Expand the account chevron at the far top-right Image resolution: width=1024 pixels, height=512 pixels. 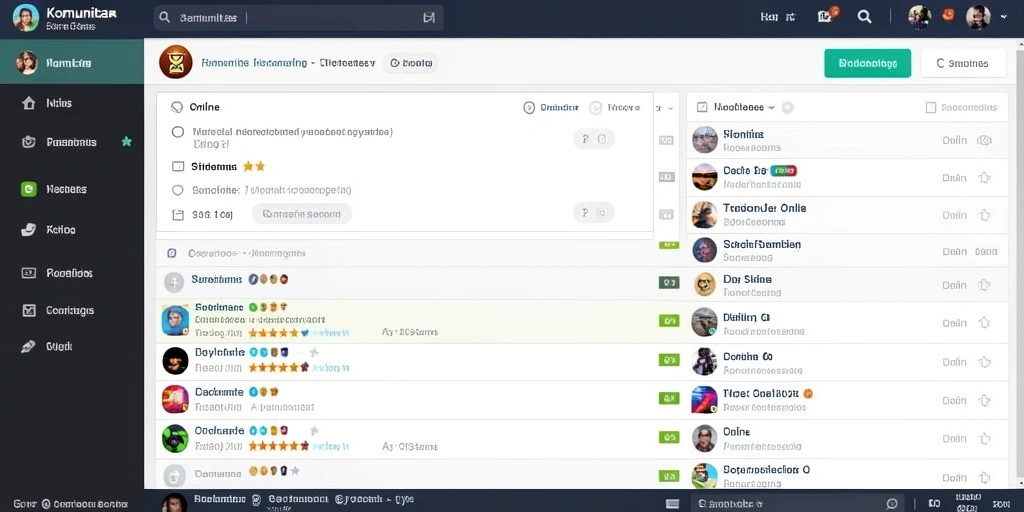point(1004,18)
